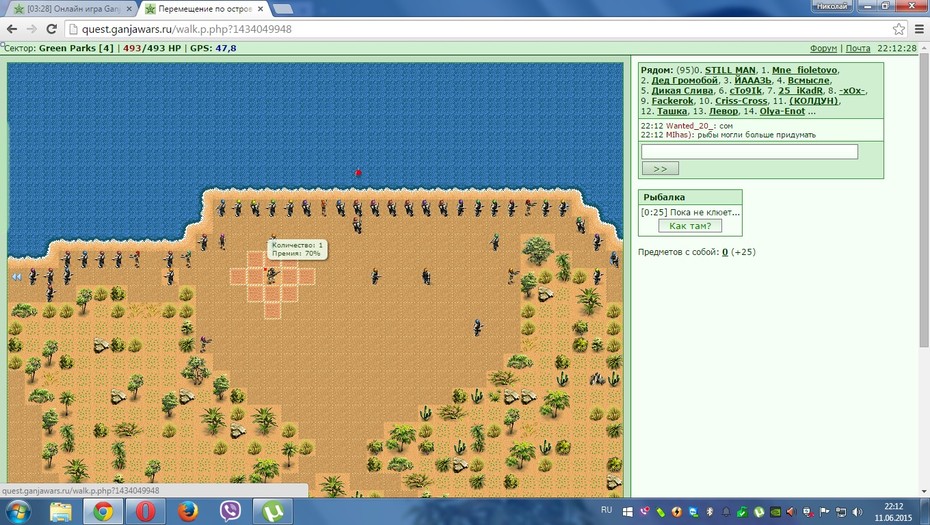Screen dimensions: 930x525
Task: Click the 'Как там?' fishing button
Action: pyautogui.click(x=690, y=225)
